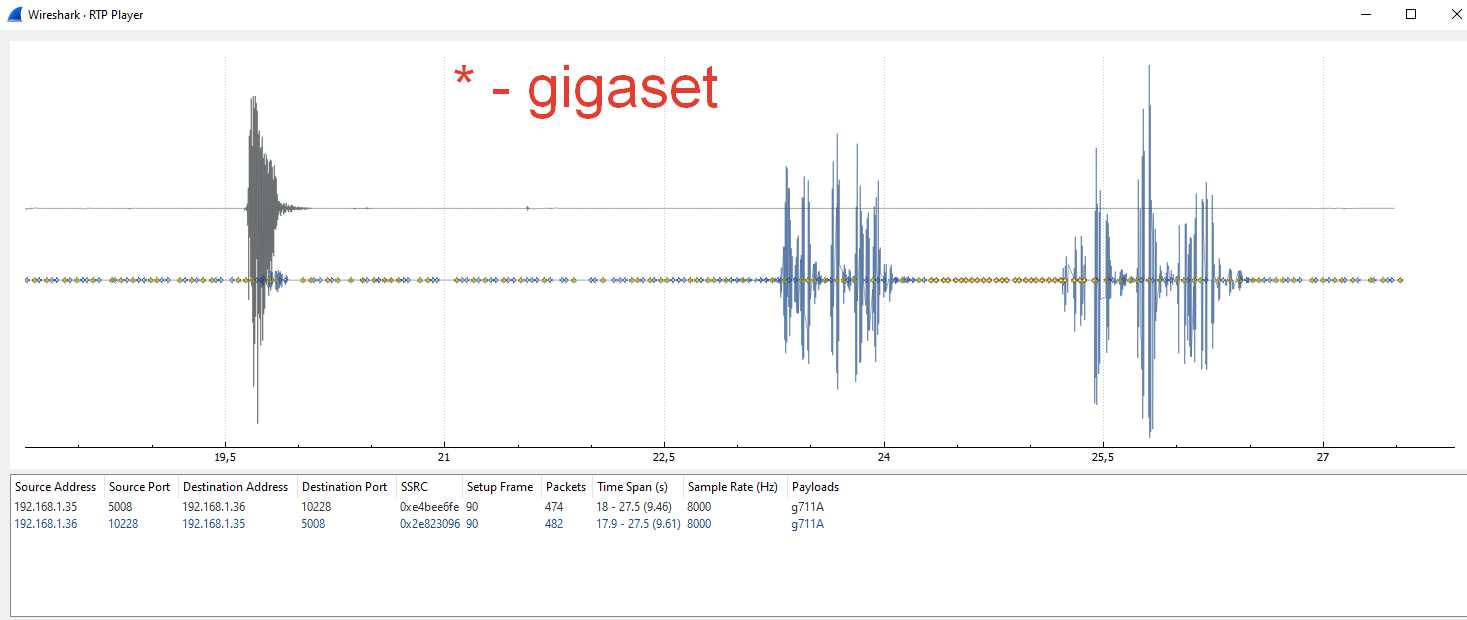Click the Destination Address column header
The height and width of the screenshot is (620, 1467).
(x=235, y=487)
